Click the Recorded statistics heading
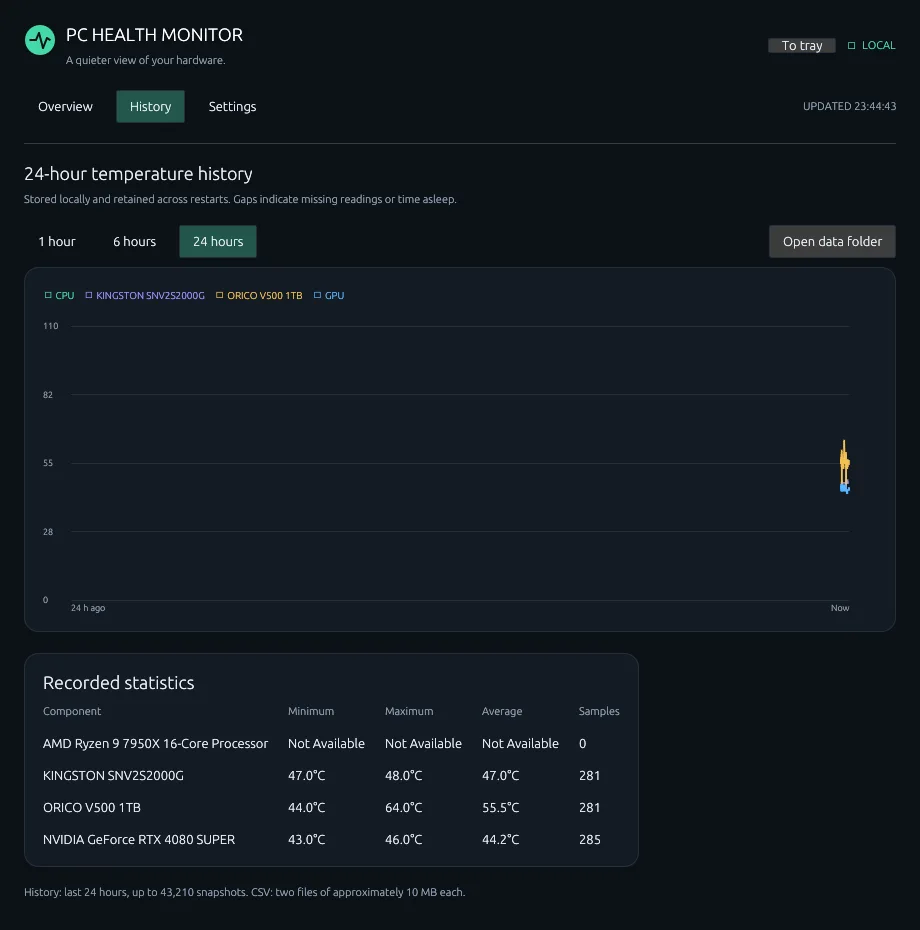This screenshot has width=920, height=930. tap(119, 683)
